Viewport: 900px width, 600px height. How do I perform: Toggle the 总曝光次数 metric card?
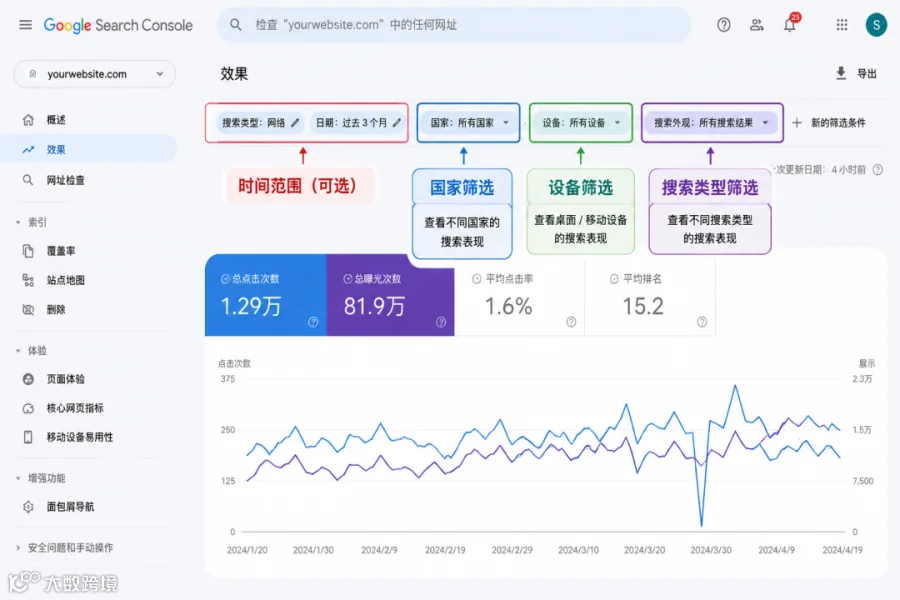(x=390, y=295)
